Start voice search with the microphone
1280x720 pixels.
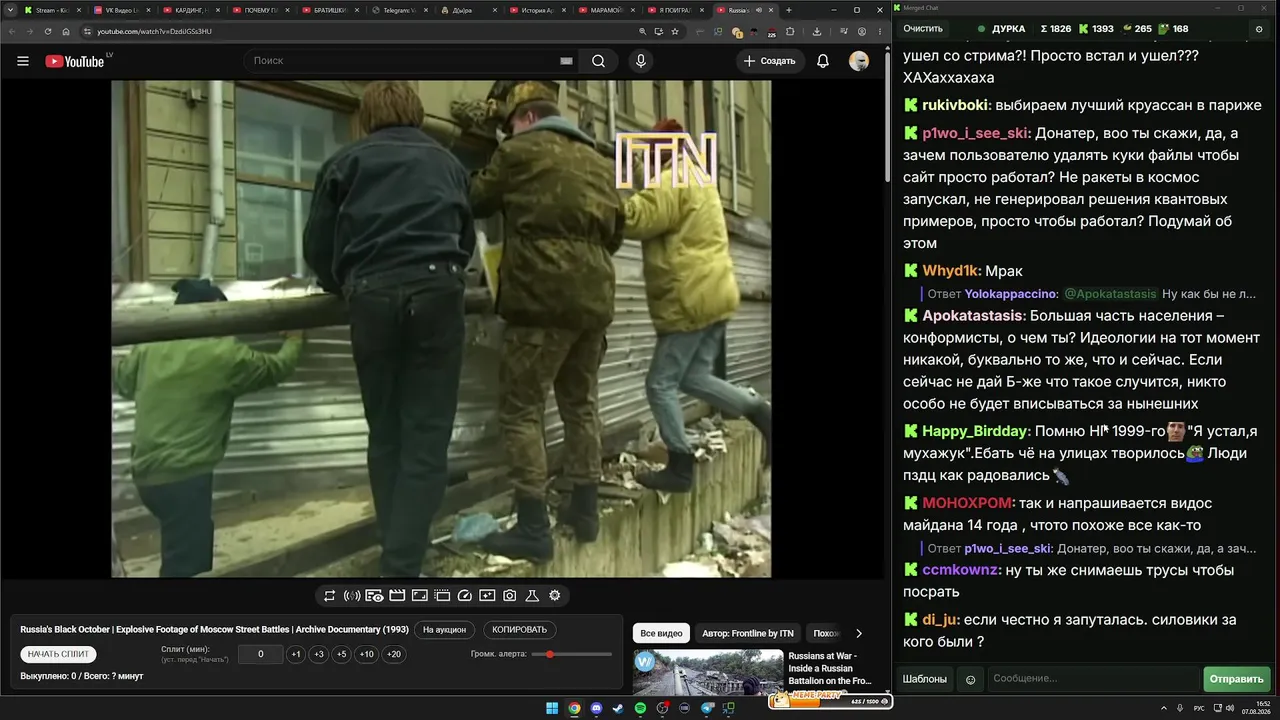(641, 61)
